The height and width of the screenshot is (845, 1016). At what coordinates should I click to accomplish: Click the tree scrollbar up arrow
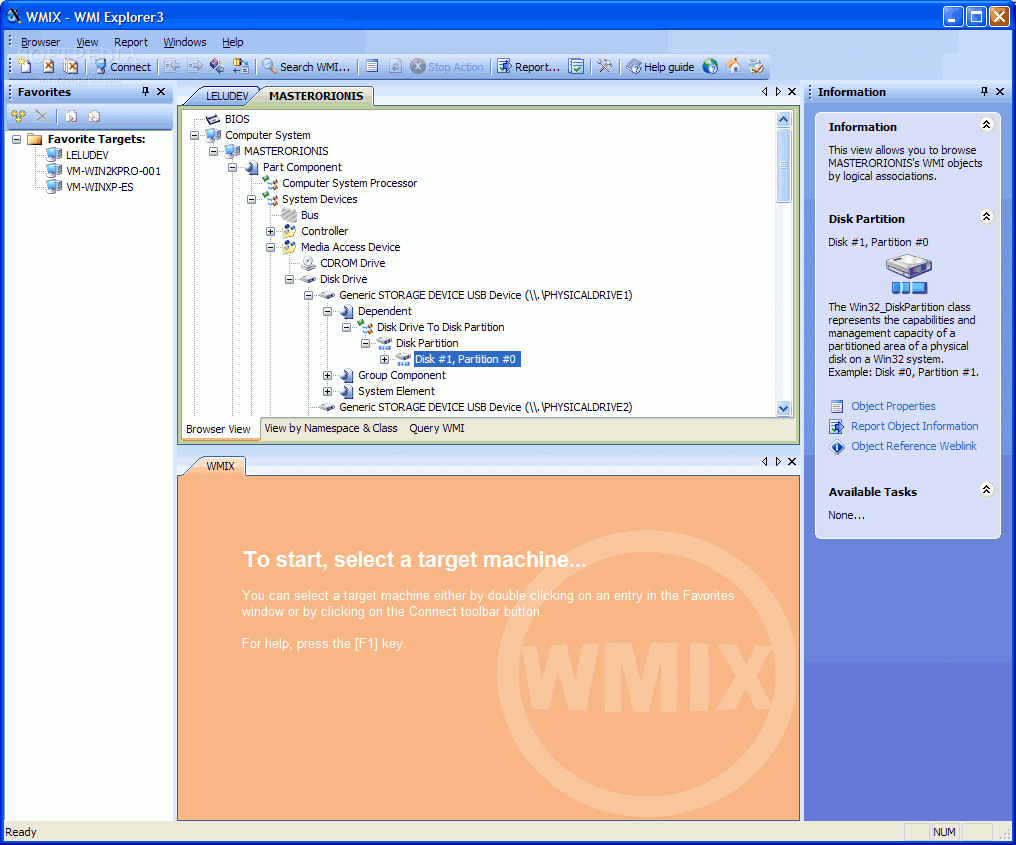coord(783,119)
